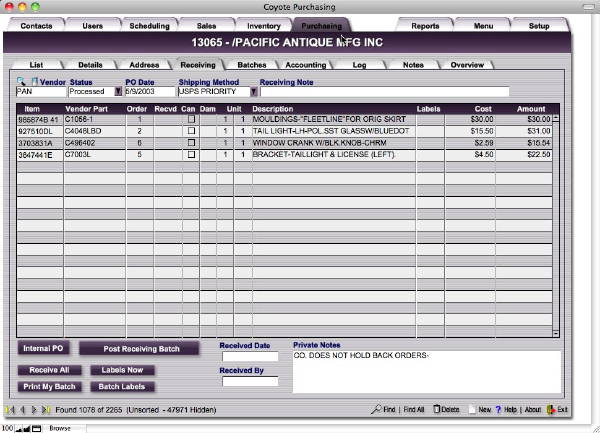Open the Status dropdown arrow
The image size is (600, 433).
[x=118, y=92]
